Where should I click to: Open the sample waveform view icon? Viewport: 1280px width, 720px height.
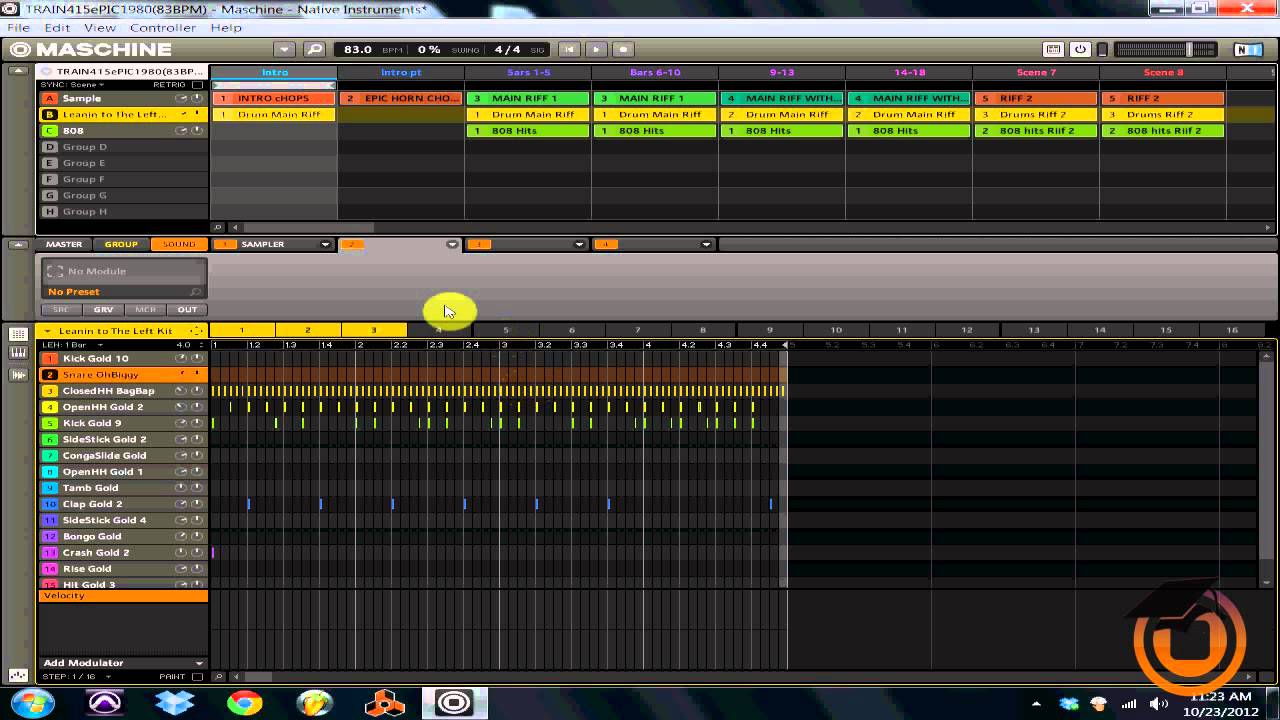click(18, 375)
